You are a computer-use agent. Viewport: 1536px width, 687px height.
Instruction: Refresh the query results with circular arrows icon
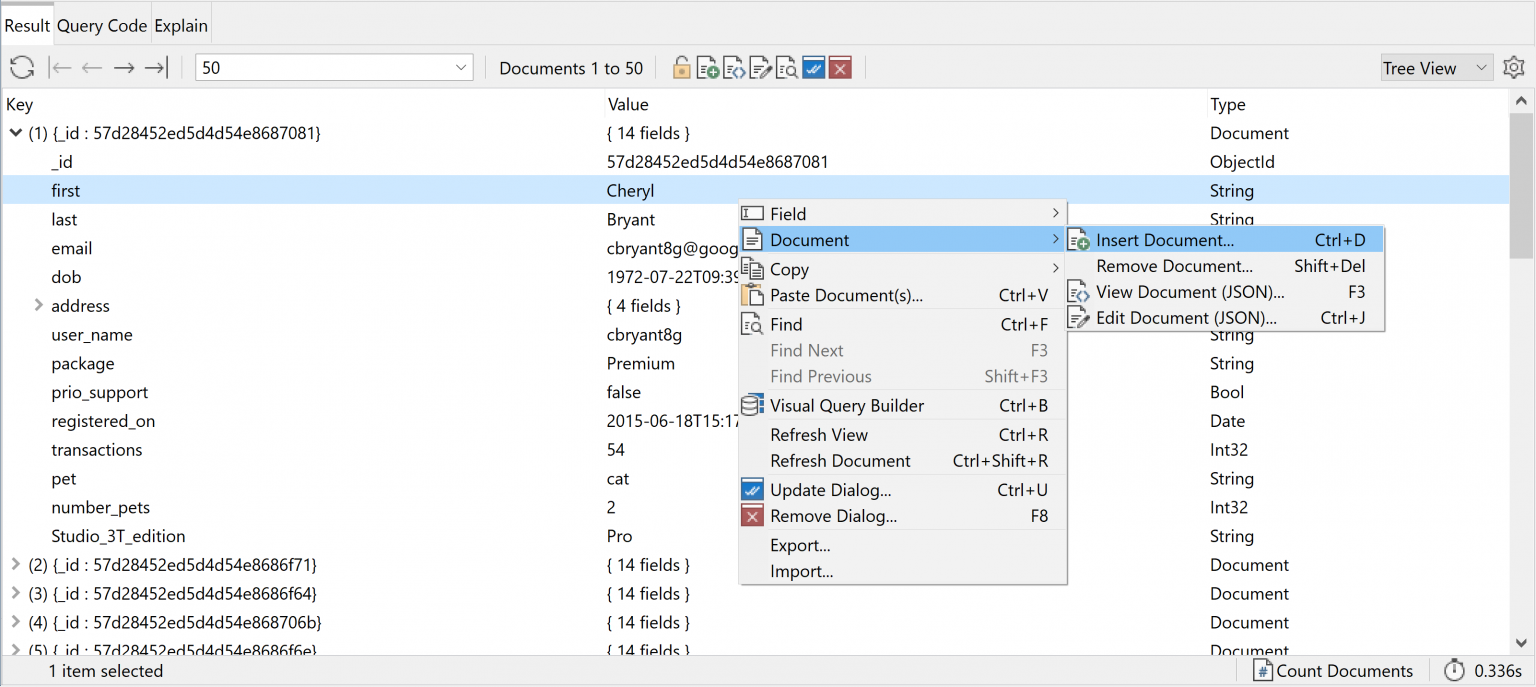(20, 67)
